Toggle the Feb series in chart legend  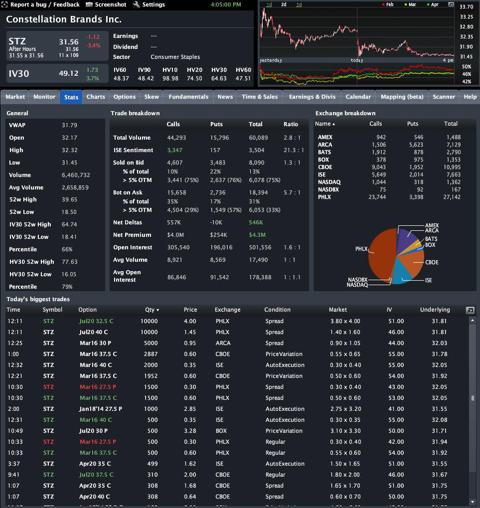[388, 5]
